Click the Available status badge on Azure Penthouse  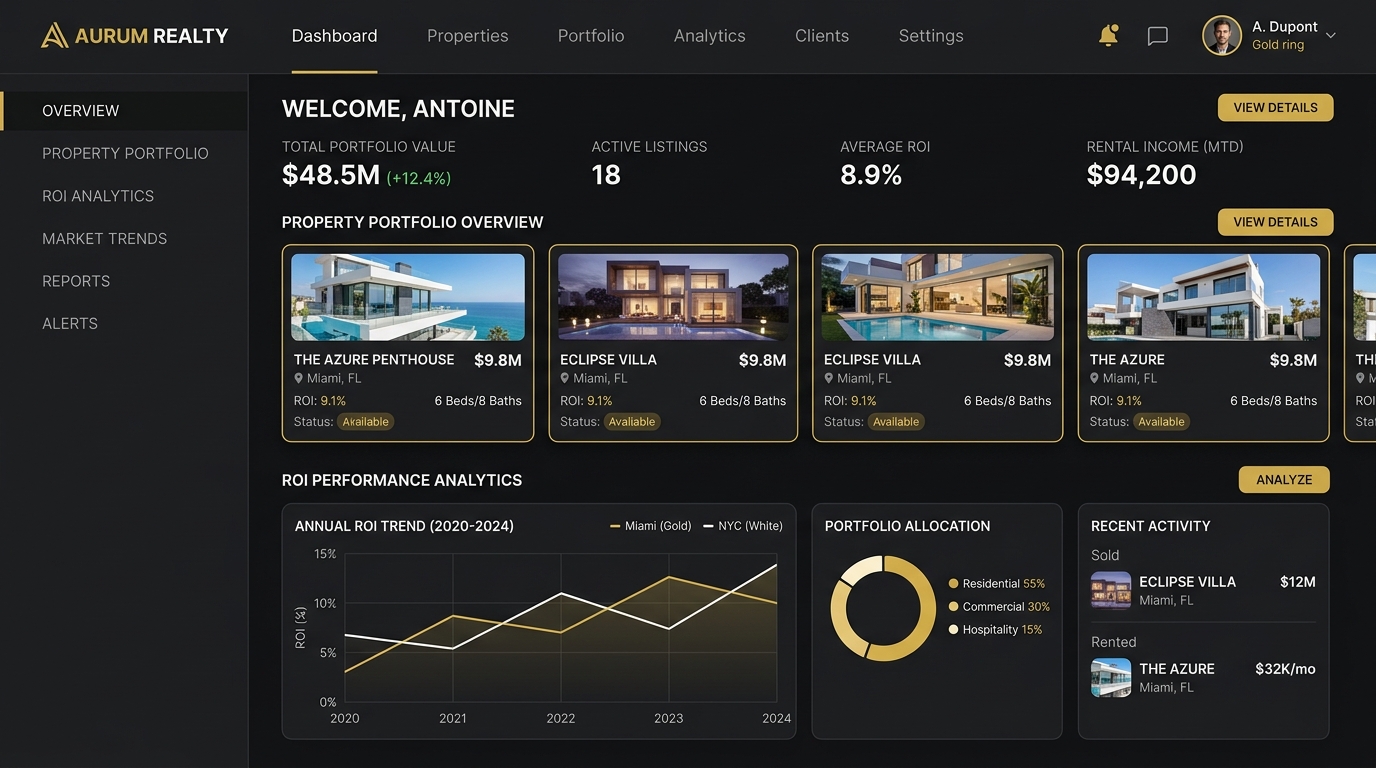(365, 422)
